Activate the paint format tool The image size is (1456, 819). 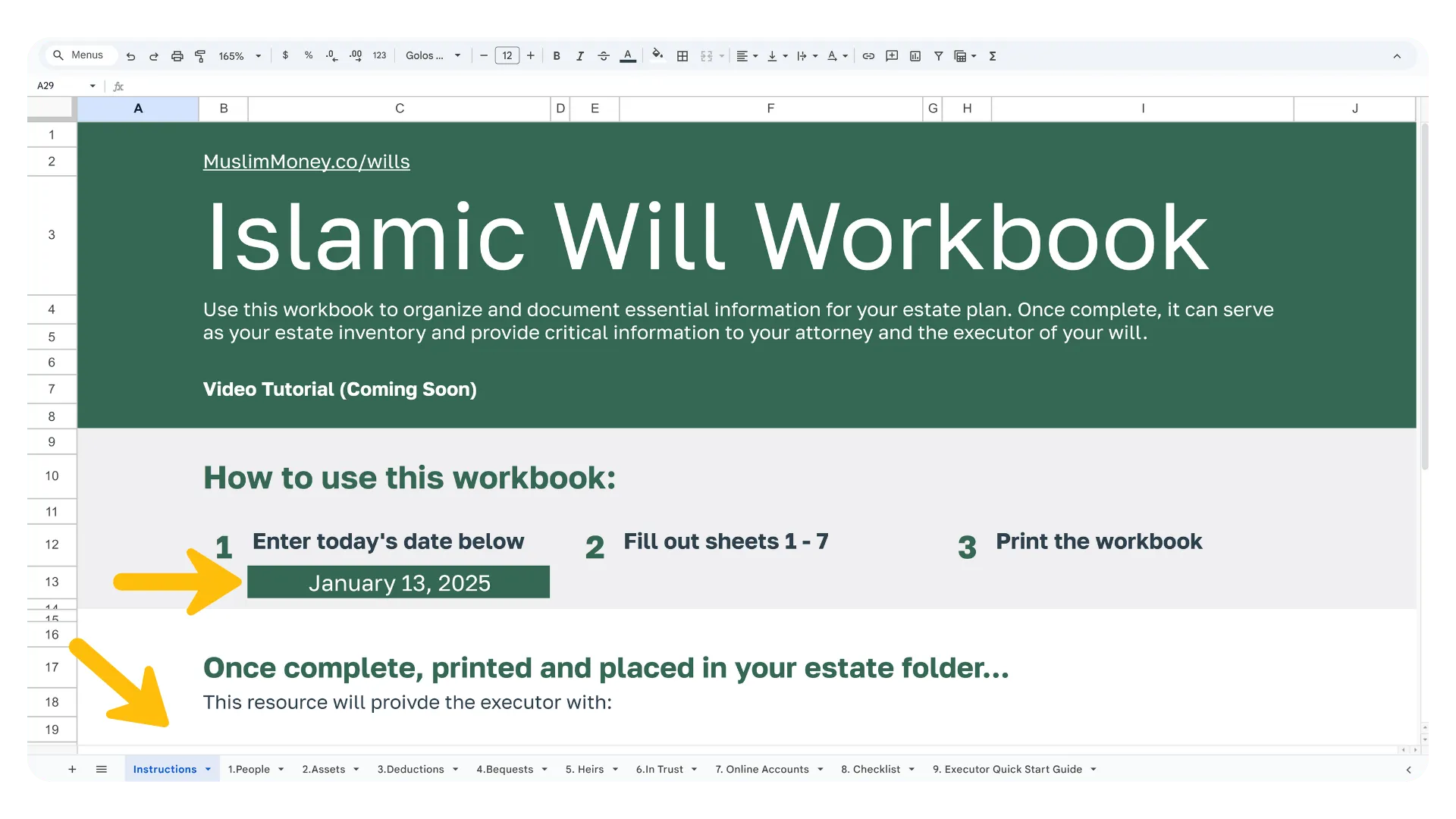point(200,56)
